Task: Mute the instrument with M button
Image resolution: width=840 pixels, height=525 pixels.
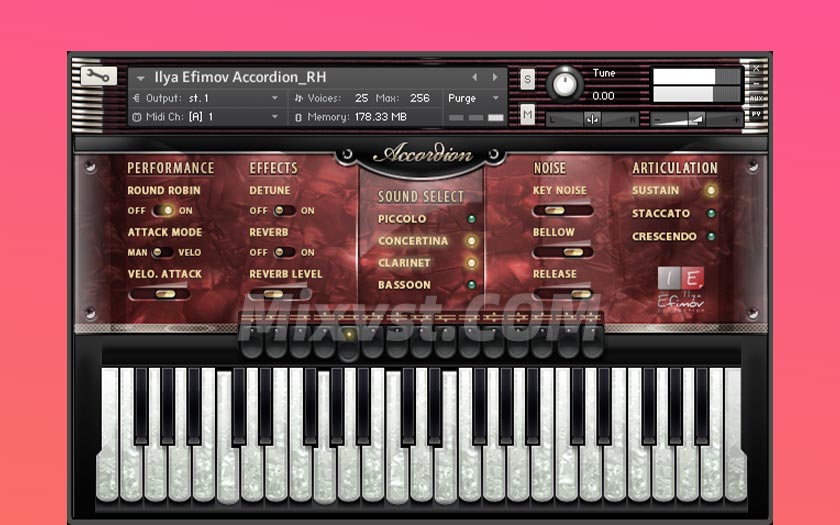Action: coord(527,115)
